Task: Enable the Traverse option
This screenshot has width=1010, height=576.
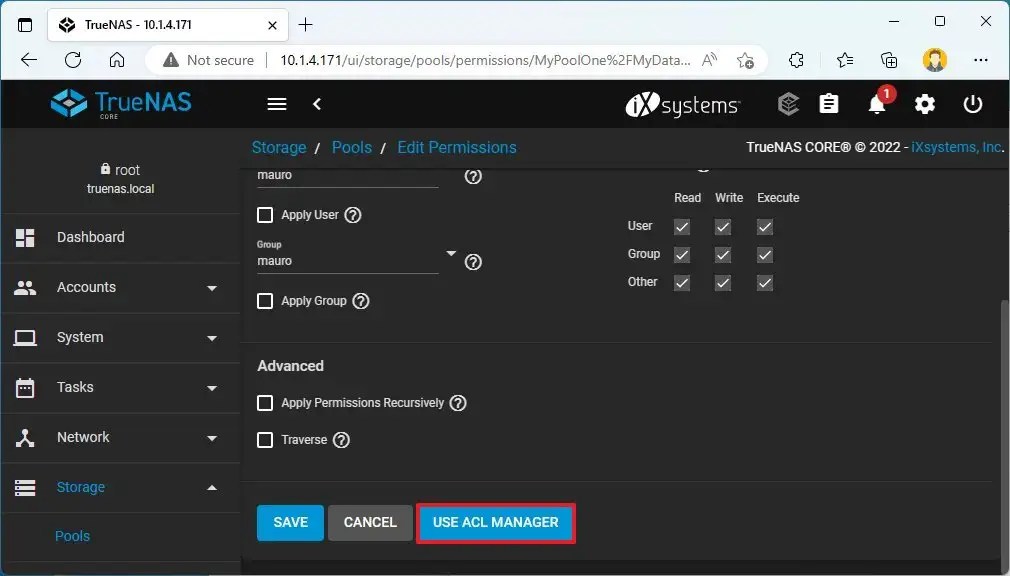Action: pos(265,439)
